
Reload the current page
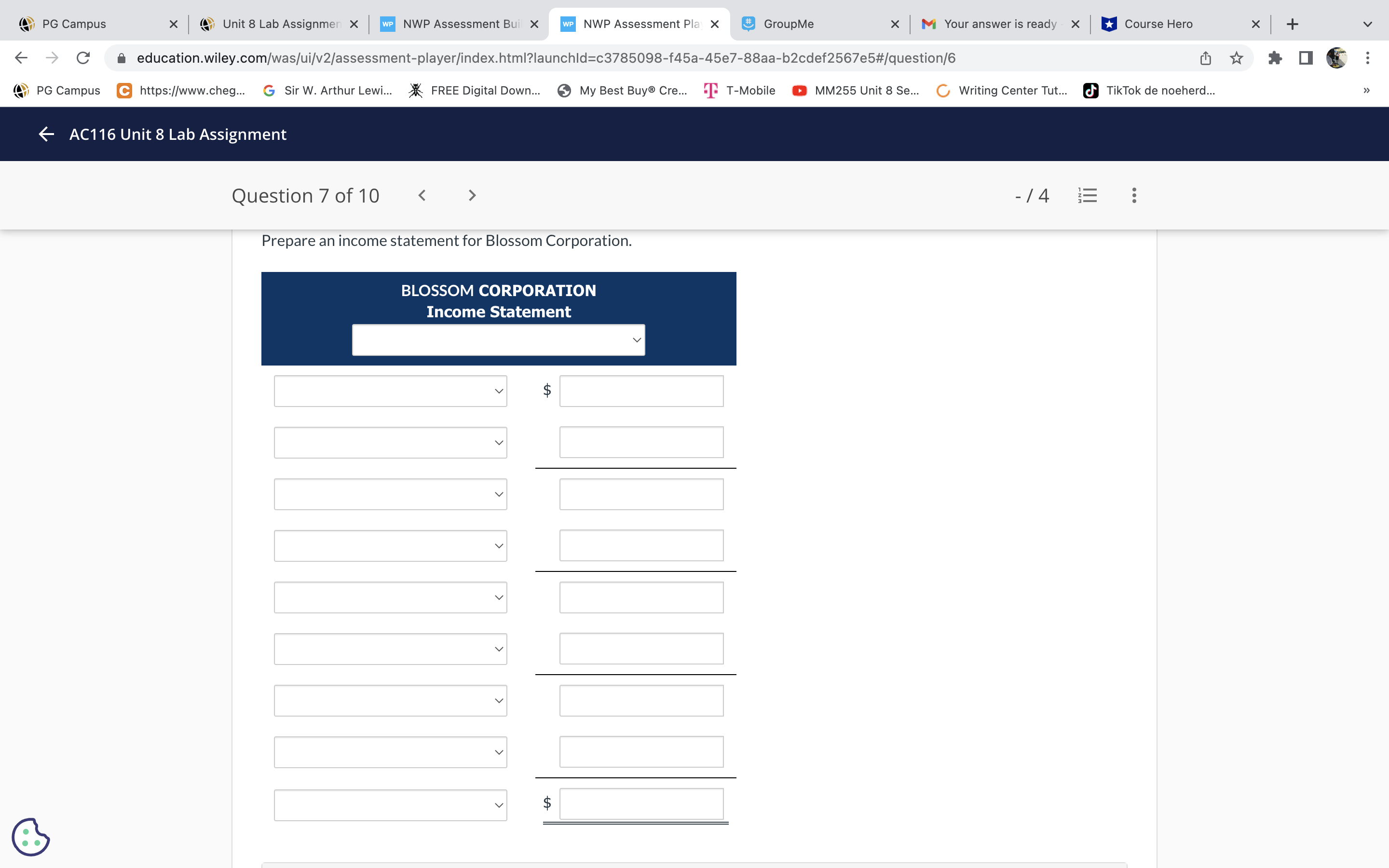point(83,58)
